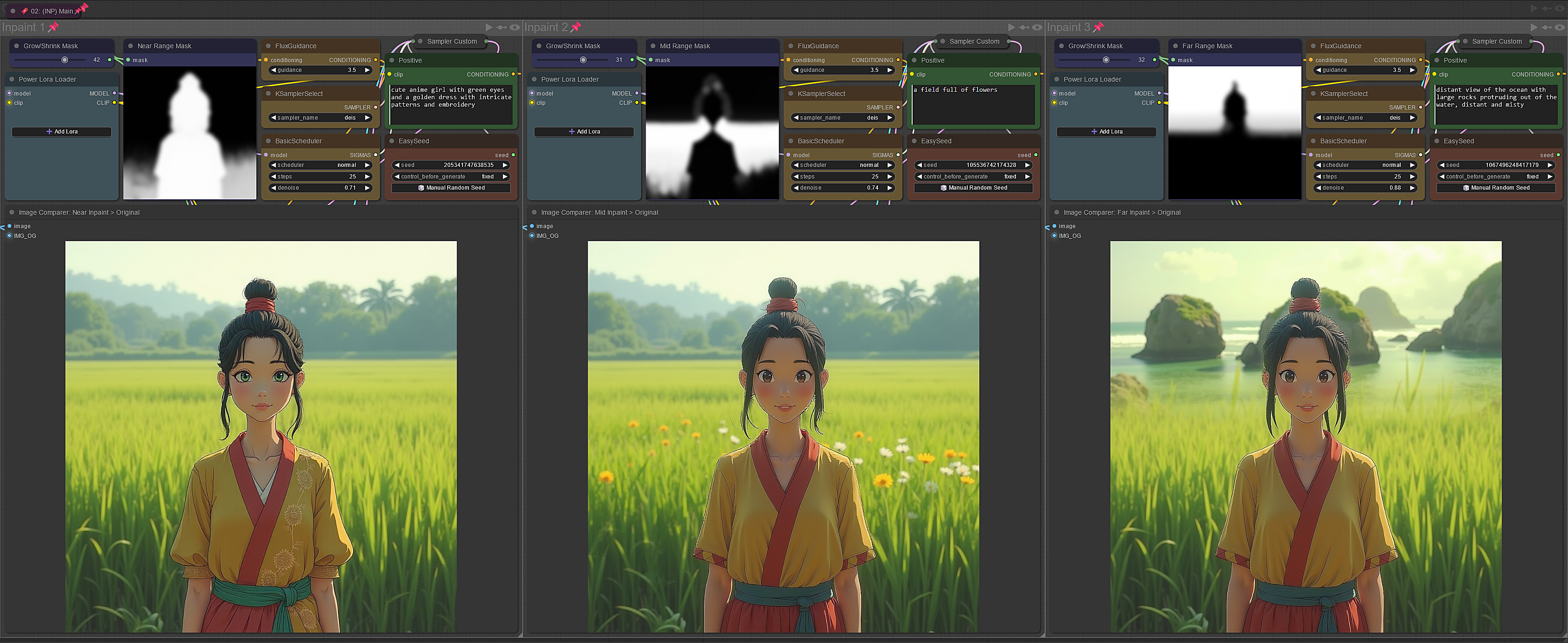Toggle eye mute icon in Inpaint 2 header

tap(1037, 27)
